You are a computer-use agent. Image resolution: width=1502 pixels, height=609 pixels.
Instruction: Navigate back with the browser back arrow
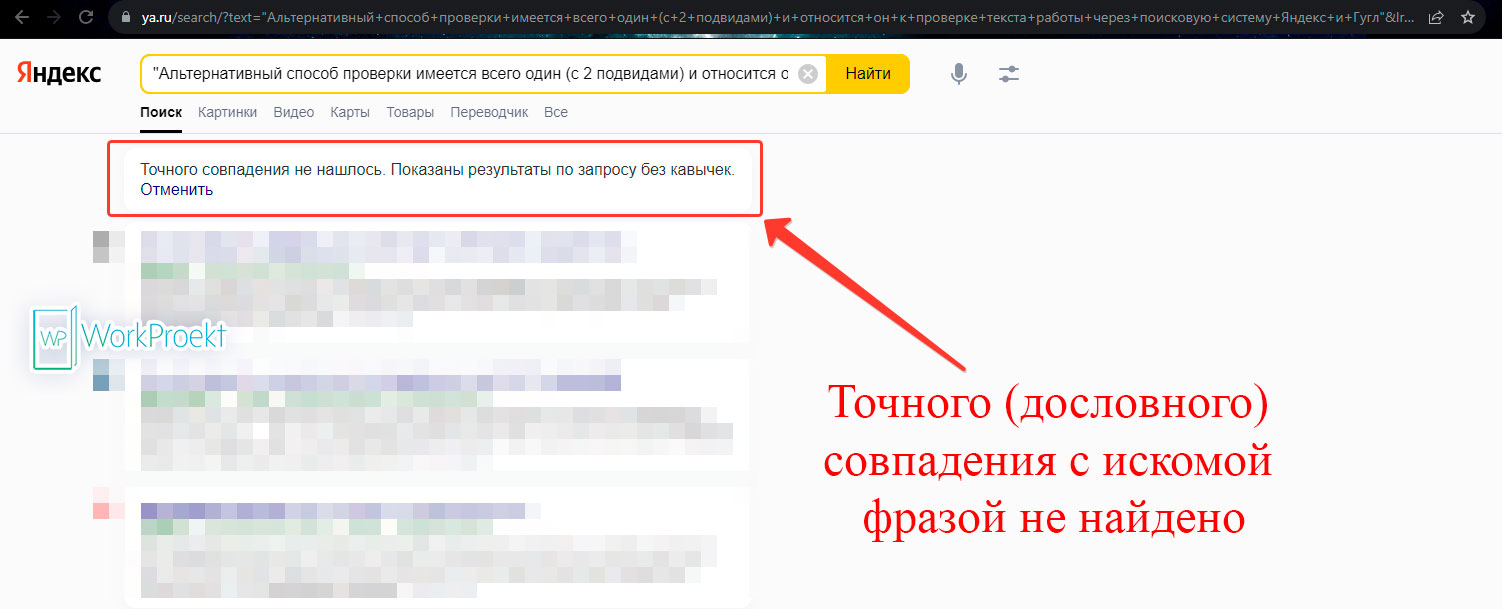(x=22, y=17)
